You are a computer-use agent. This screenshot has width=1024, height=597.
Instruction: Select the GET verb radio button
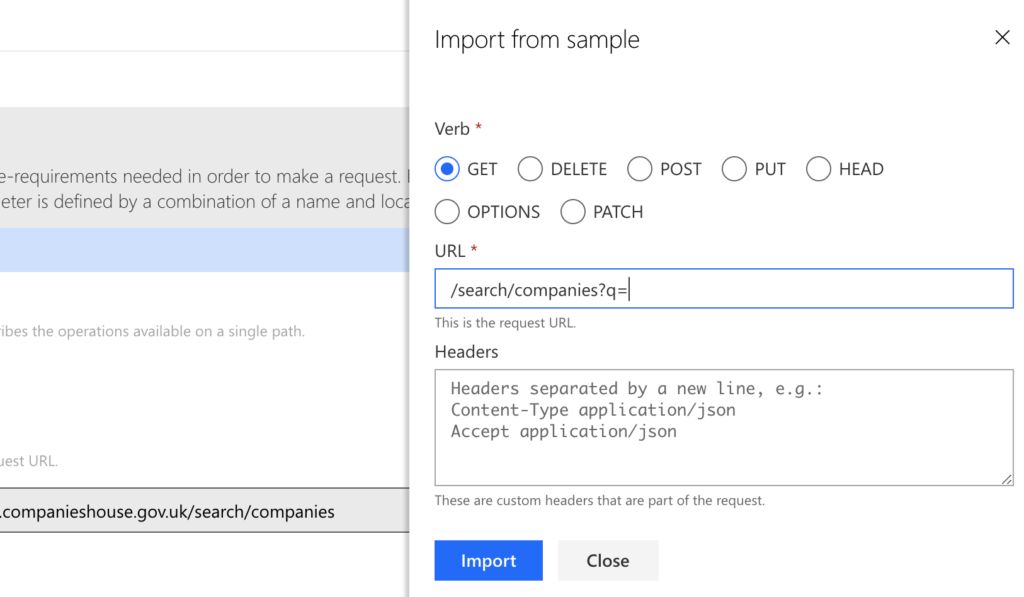(x=447, y=169)
